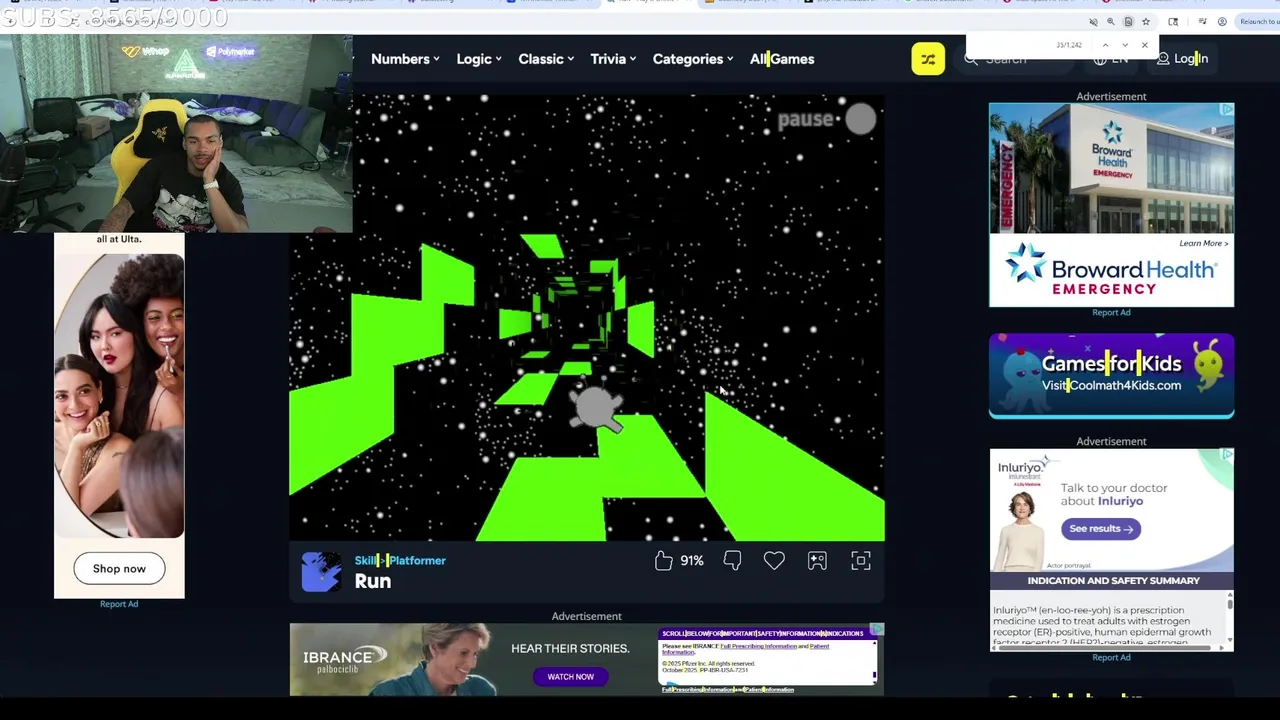Viewport: 1280px width, 720px height.
Task: Click the yellow random game shuffle button
Action: tap(928, 59)
